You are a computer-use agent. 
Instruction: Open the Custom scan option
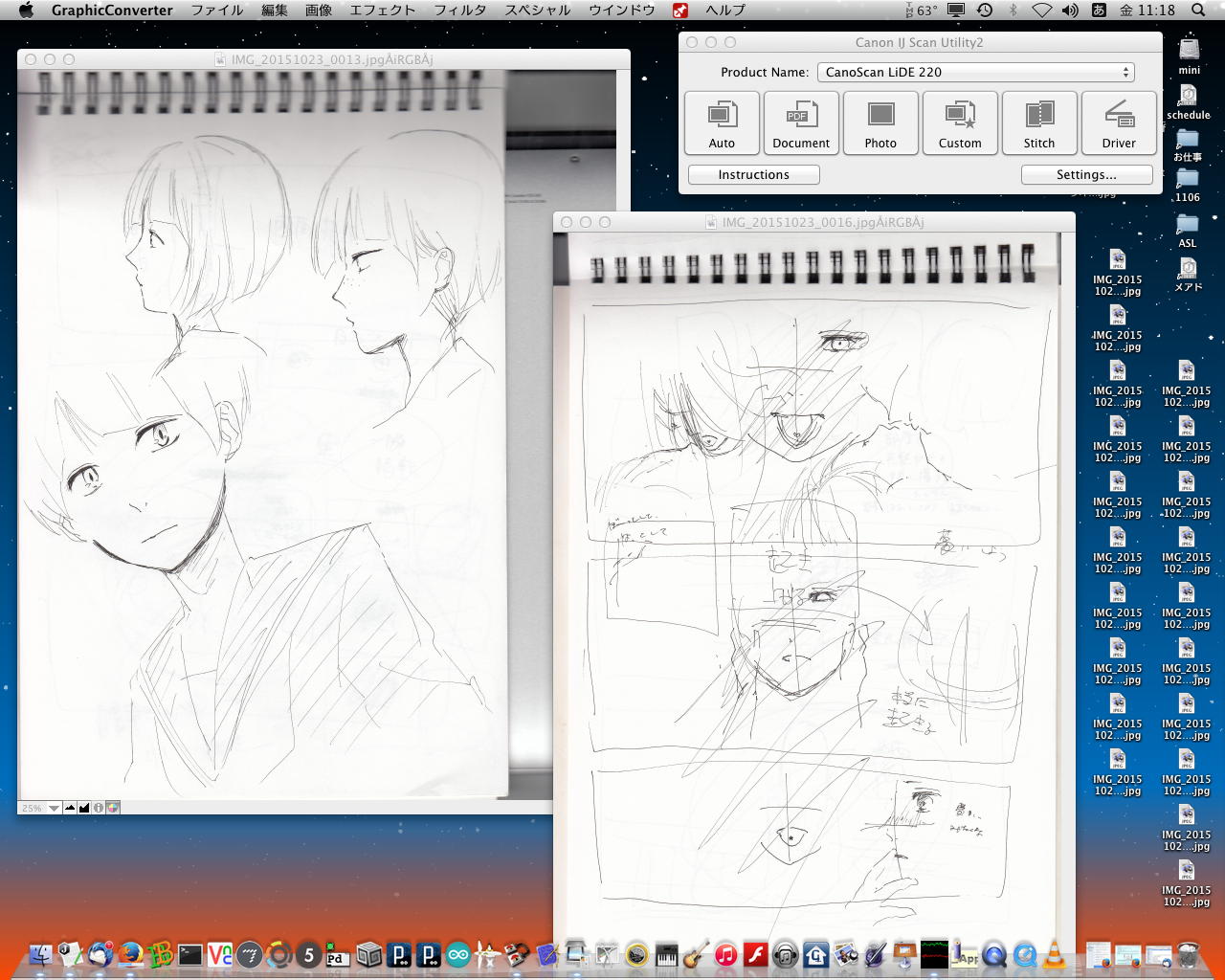pyautogui.click(x=960, y=122)
